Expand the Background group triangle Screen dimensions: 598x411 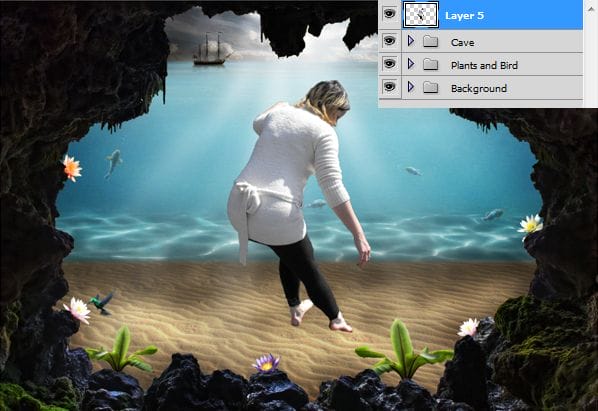(x=411, y=87)
